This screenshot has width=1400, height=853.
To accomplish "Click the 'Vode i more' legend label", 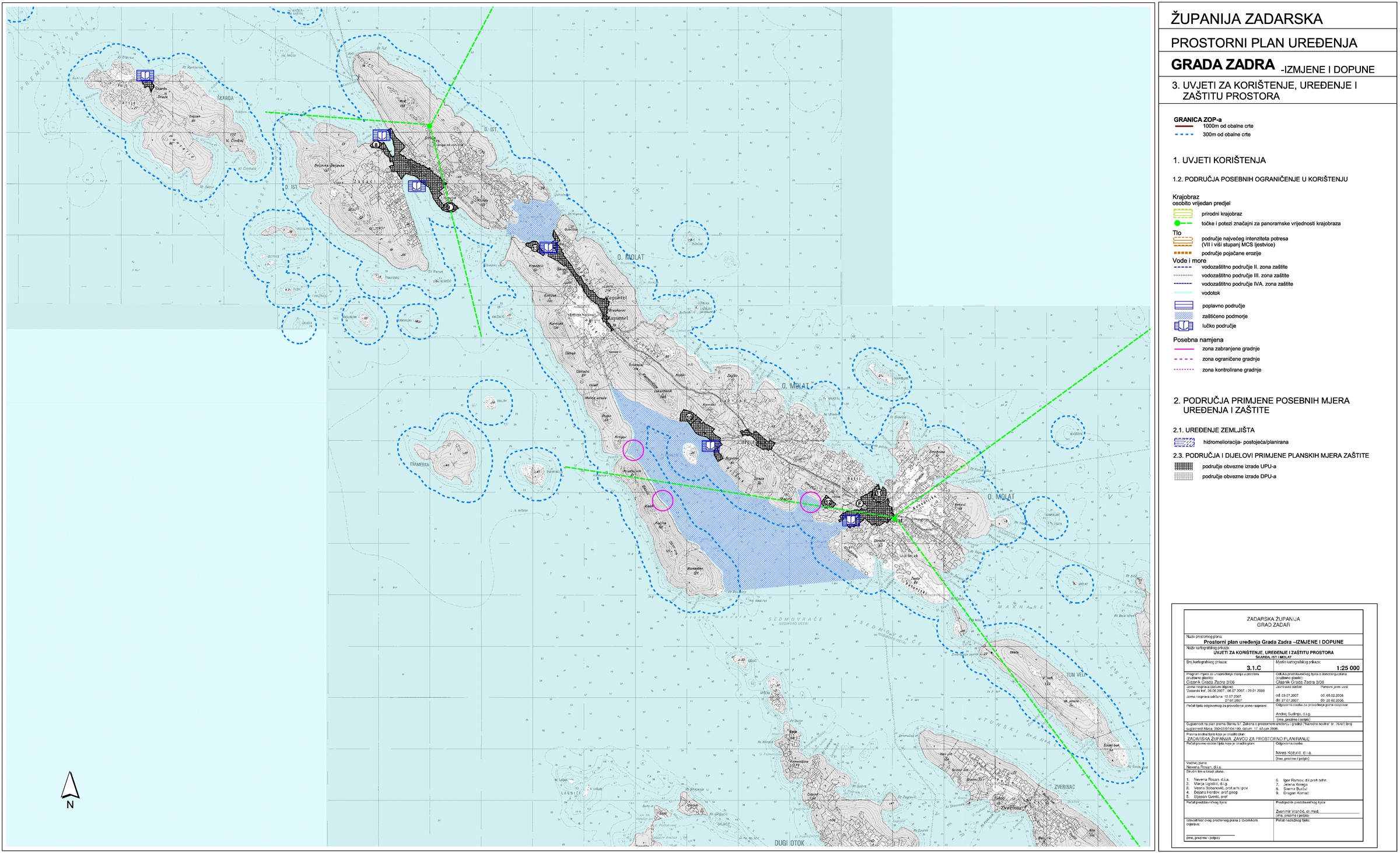I will coord(1189,261).
